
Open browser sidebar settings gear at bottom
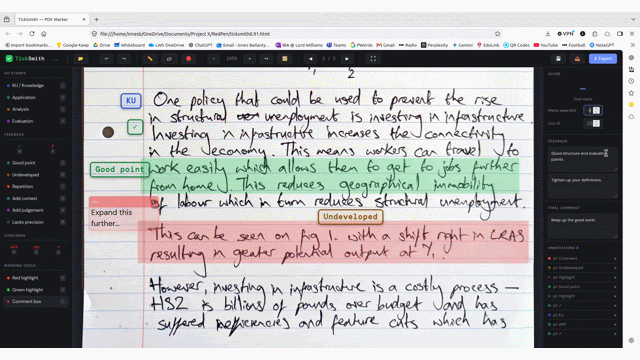pyautogui.click(x=631, y=340)
